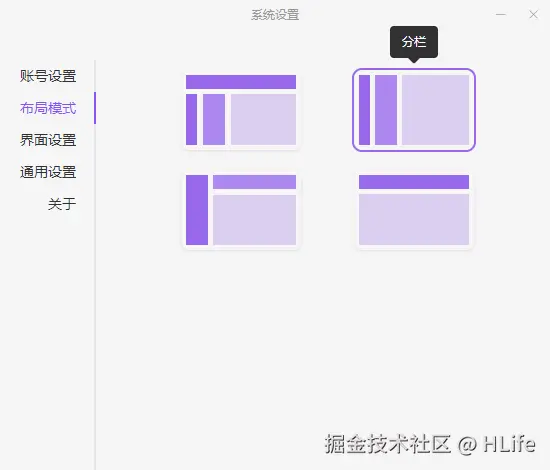Select the highlighted 分栏 column layout

pos(414,110)
